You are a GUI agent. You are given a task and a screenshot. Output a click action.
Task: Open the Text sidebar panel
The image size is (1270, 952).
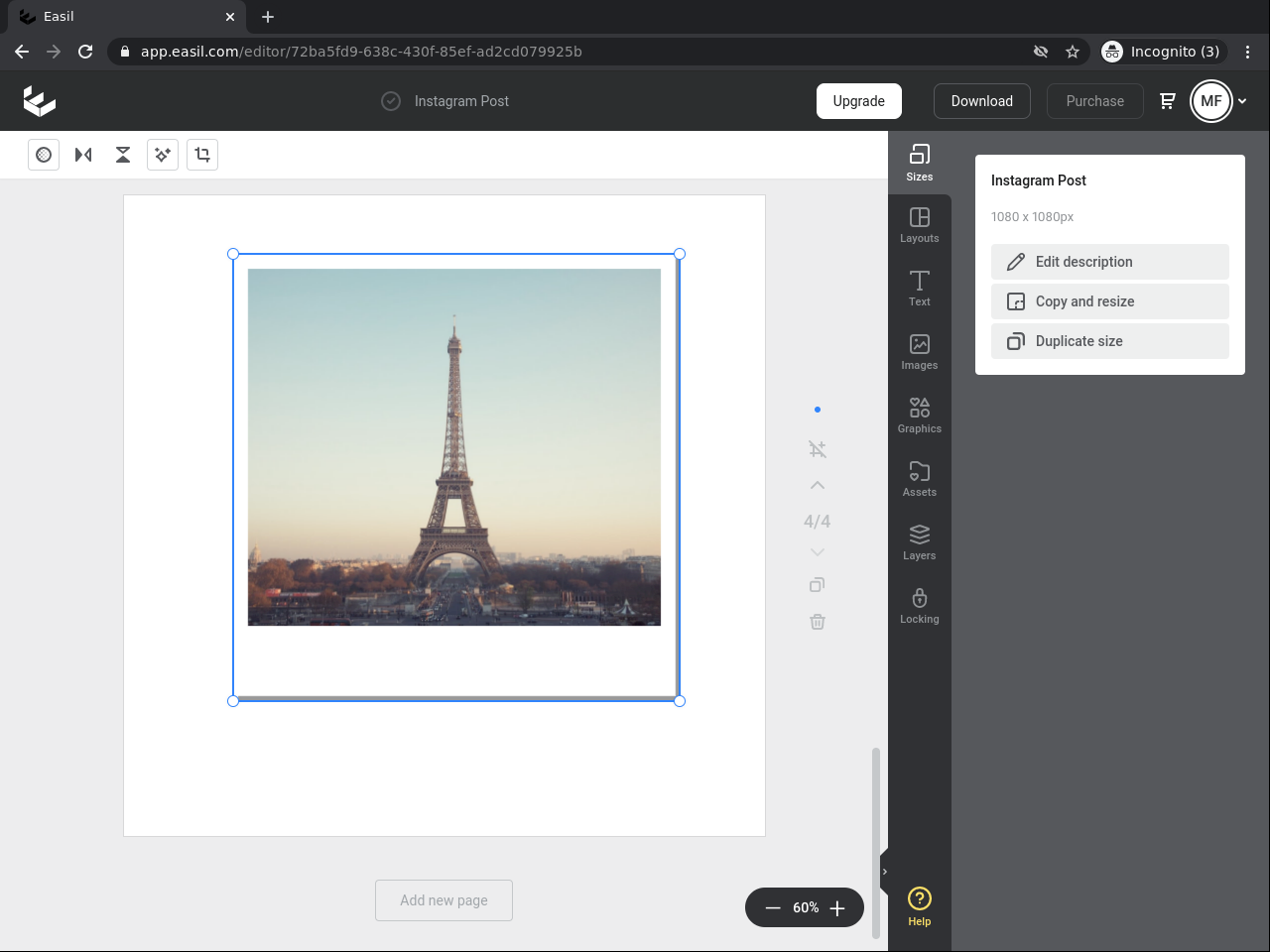coord(920,289)
